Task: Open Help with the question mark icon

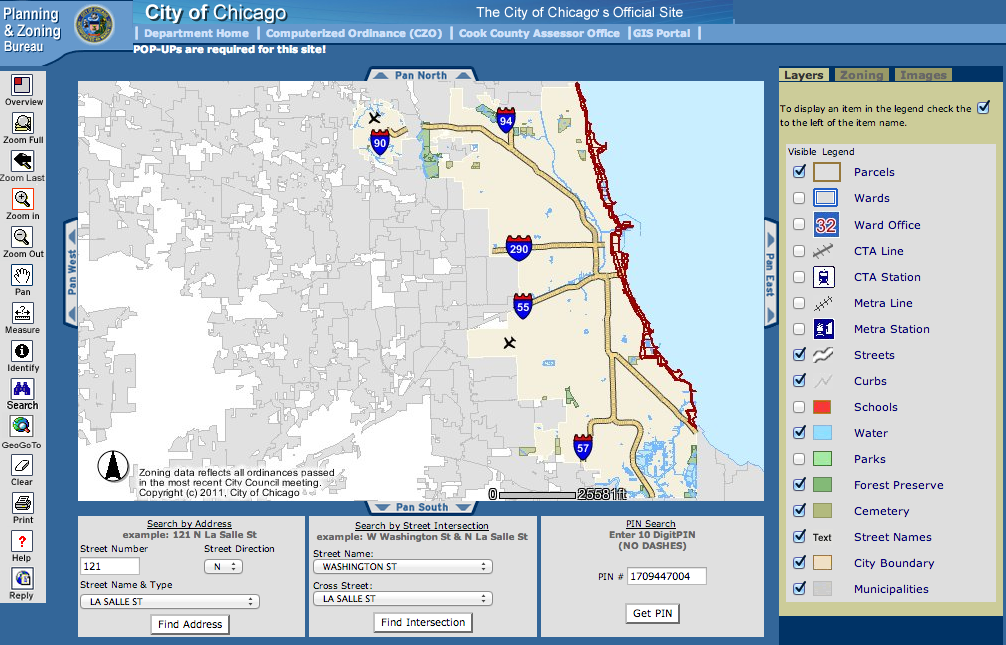Action: pyautogui.click(x=22, y=541)
